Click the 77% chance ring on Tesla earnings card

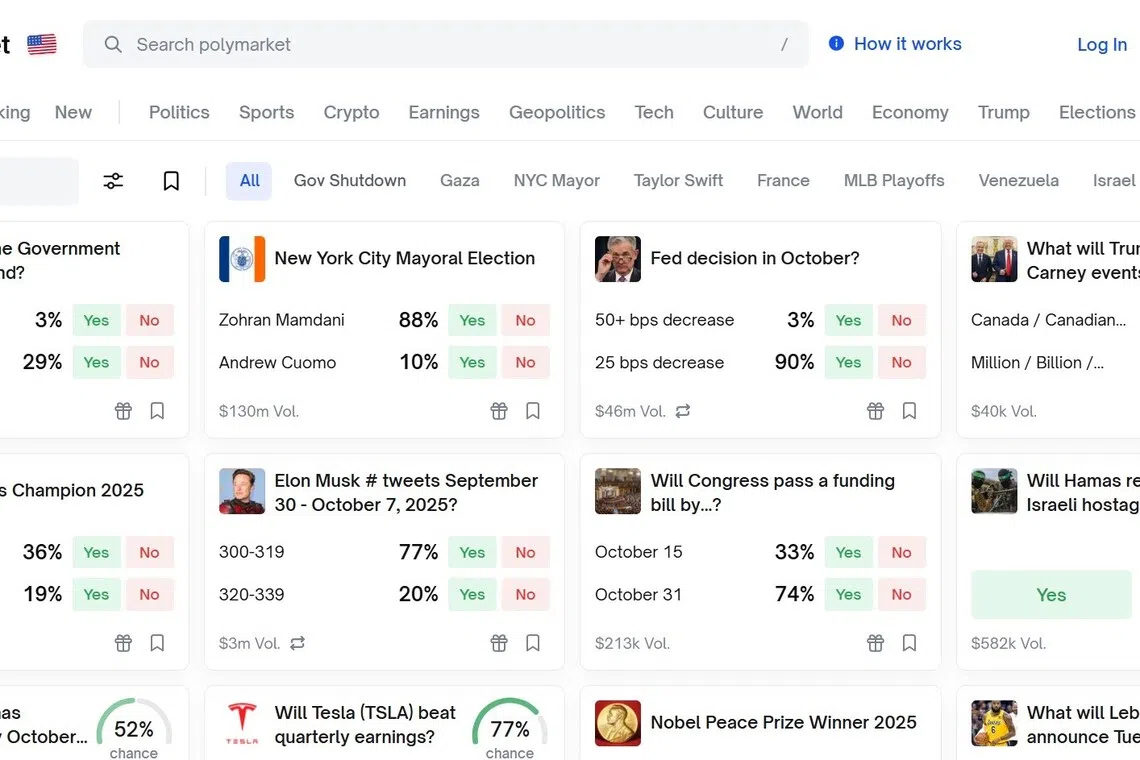click(x=511, y=728)
